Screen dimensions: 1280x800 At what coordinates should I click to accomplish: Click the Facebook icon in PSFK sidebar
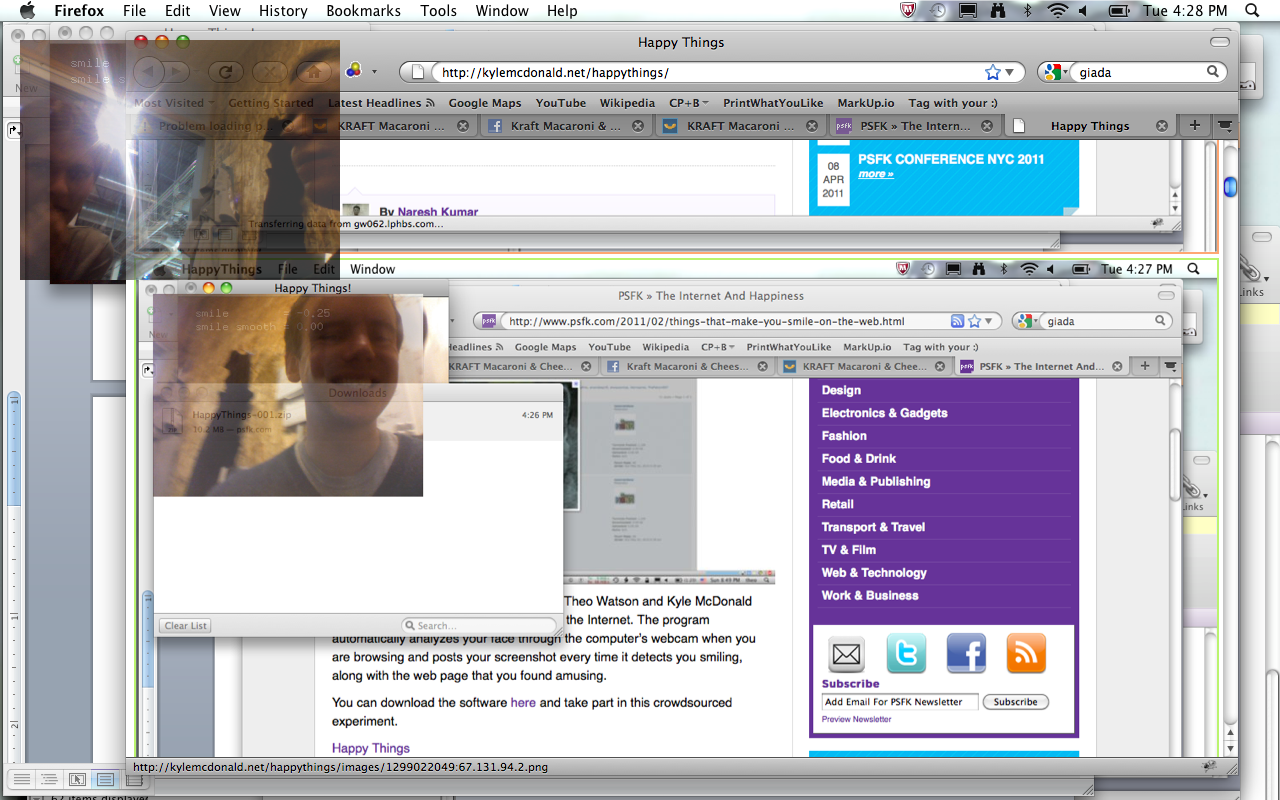click(x=965, y=654)
